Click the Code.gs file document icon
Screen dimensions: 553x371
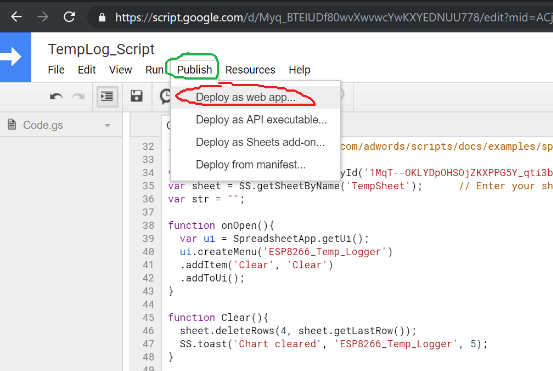tap(12, 124)
